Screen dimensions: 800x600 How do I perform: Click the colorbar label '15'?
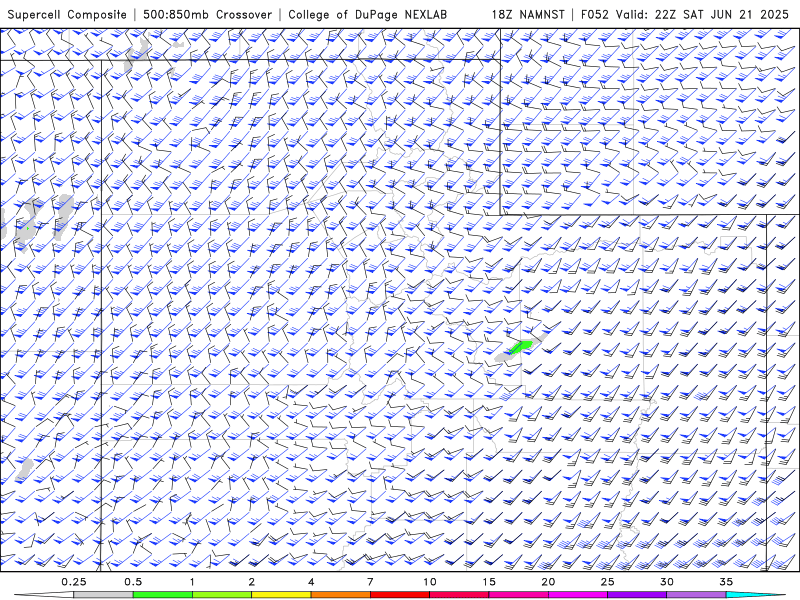pos(489,582)
